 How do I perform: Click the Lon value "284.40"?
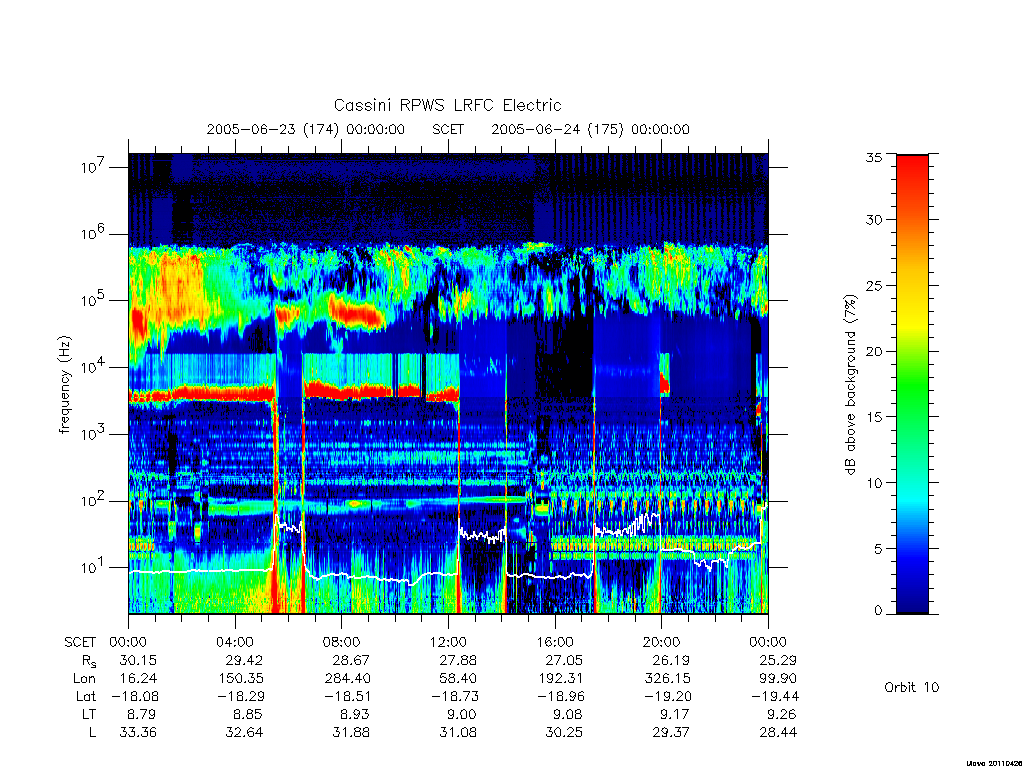pos(347,679)
